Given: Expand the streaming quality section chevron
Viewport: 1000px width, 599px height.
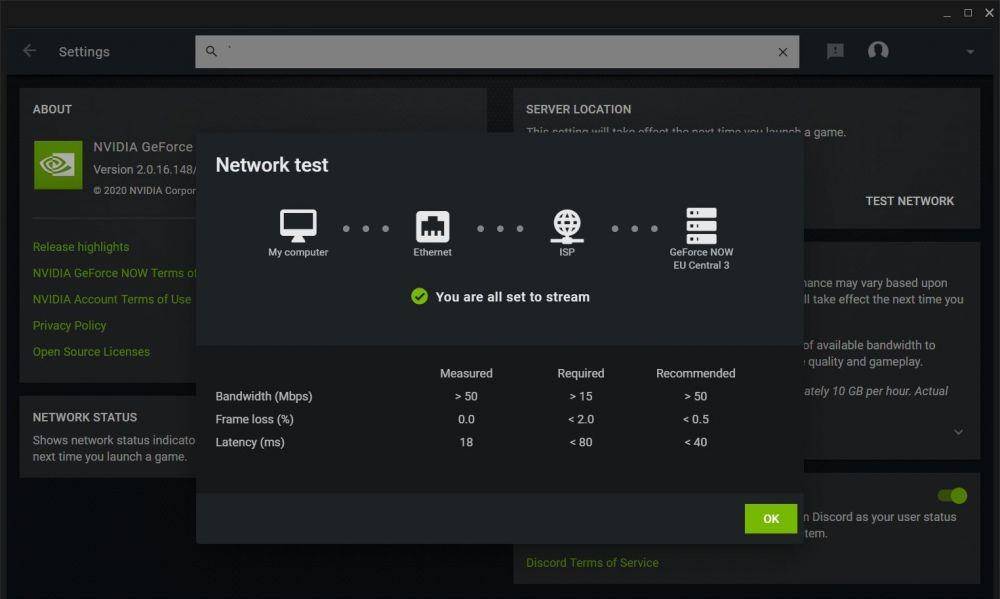Looking at the screenshot, I should (958, 432).
